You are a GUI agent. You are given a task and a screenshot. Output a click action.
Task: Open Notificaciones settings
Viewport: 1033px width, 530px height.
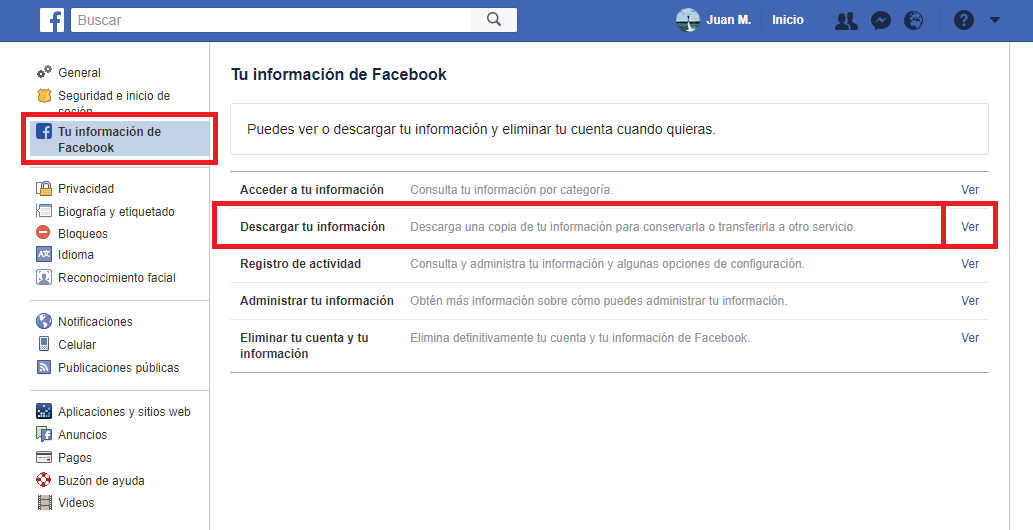95,322
